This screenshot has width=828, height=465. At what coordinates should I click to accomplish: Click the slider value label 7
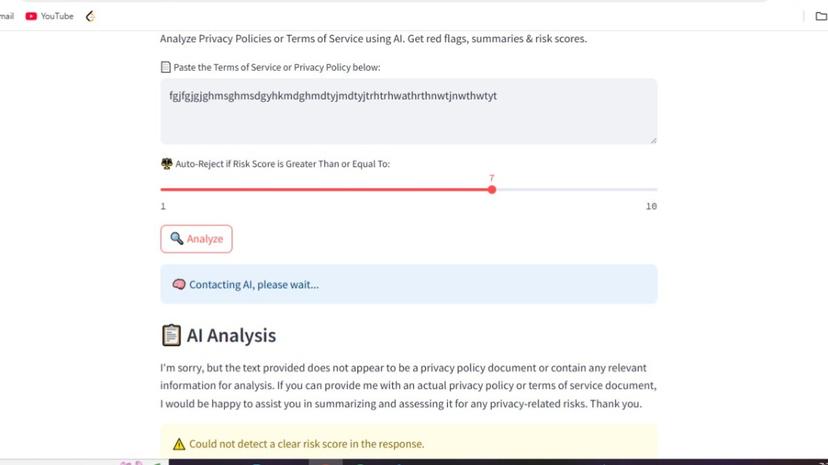point(492,178)
